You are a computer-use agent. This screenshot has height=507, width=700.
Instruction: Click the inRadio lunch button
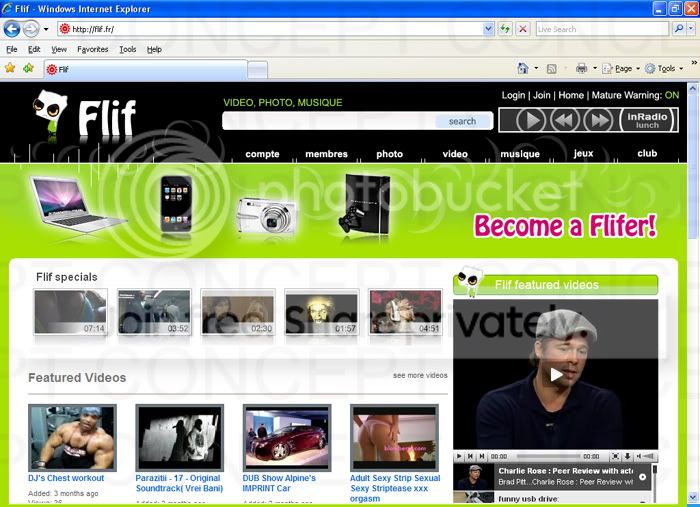(x=647, y=120)
